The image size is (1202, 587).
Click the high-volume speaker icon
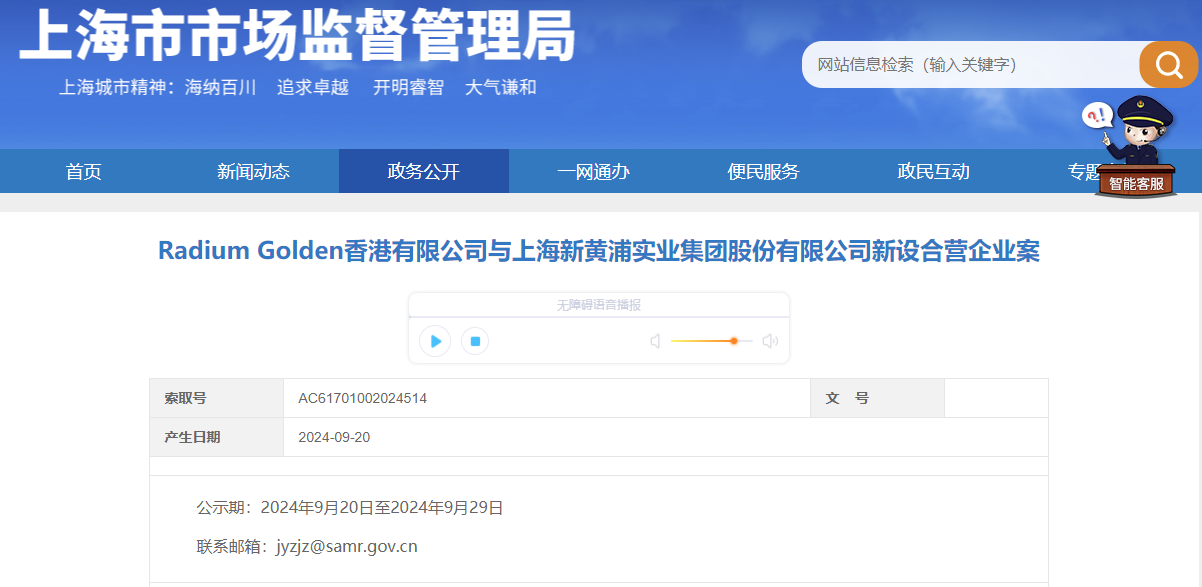pyautogui.click(x=770, y=341)
